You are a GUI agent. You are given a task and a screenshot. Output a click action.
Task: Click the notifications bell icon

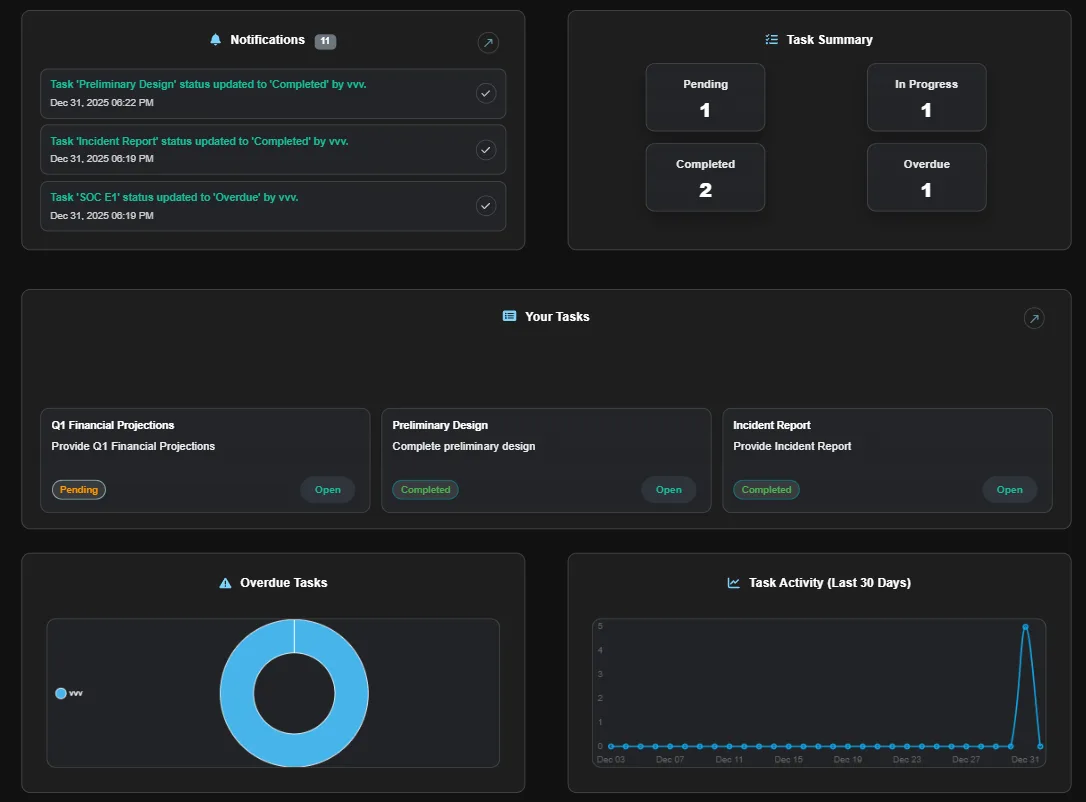click(215, 40)
